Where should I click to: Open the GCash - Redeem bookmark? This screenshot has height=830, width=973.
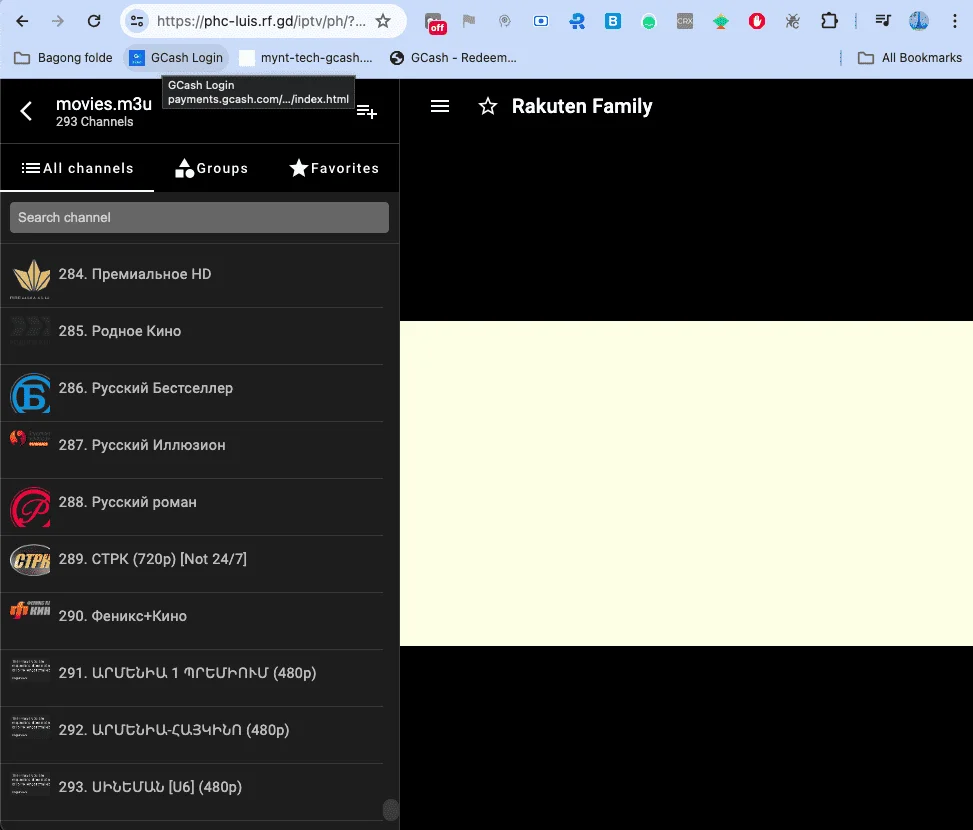453,58
